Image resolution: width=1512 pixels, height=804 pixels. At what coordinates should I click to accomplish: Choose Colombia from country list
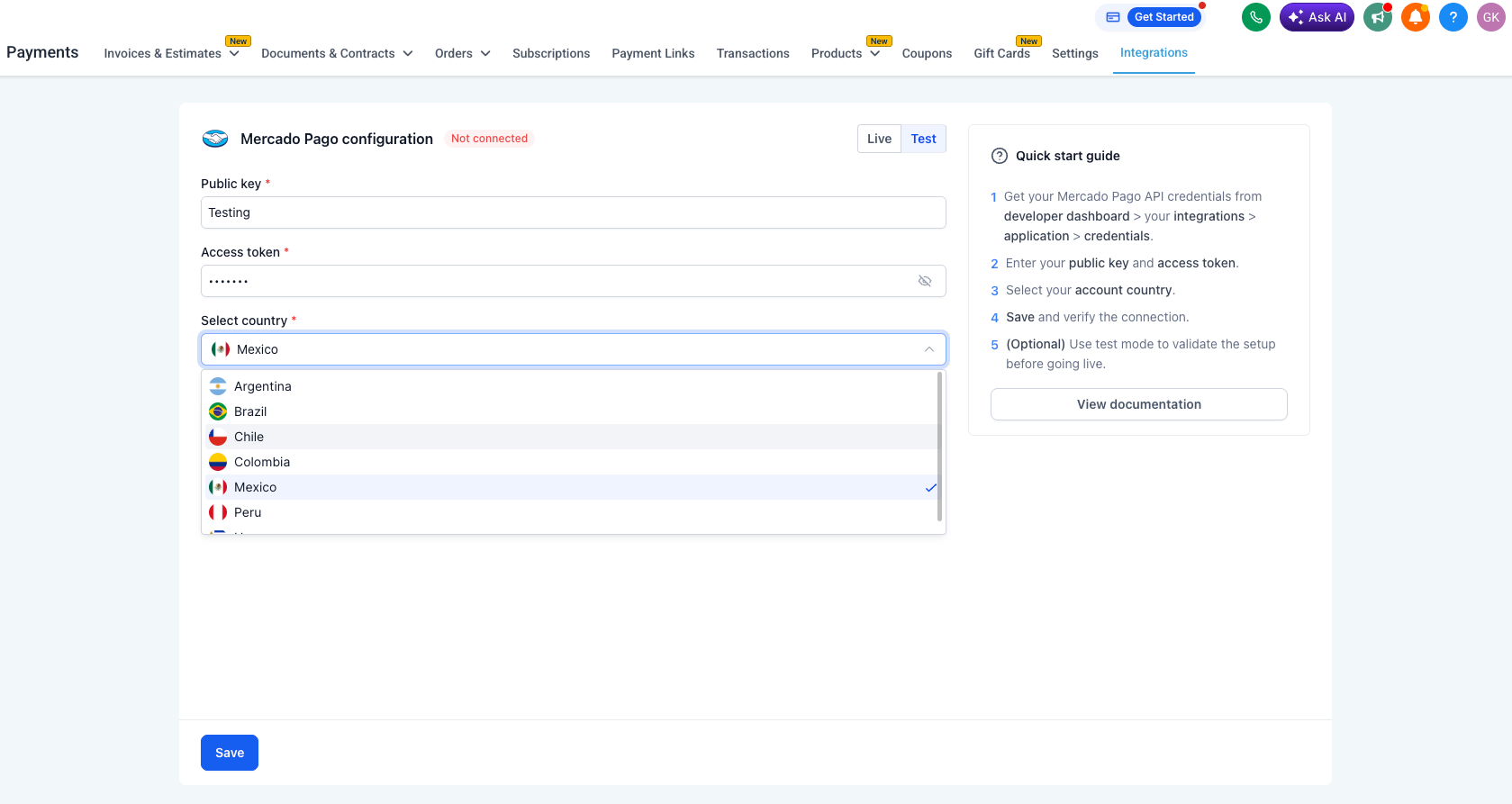coord(570,462)
